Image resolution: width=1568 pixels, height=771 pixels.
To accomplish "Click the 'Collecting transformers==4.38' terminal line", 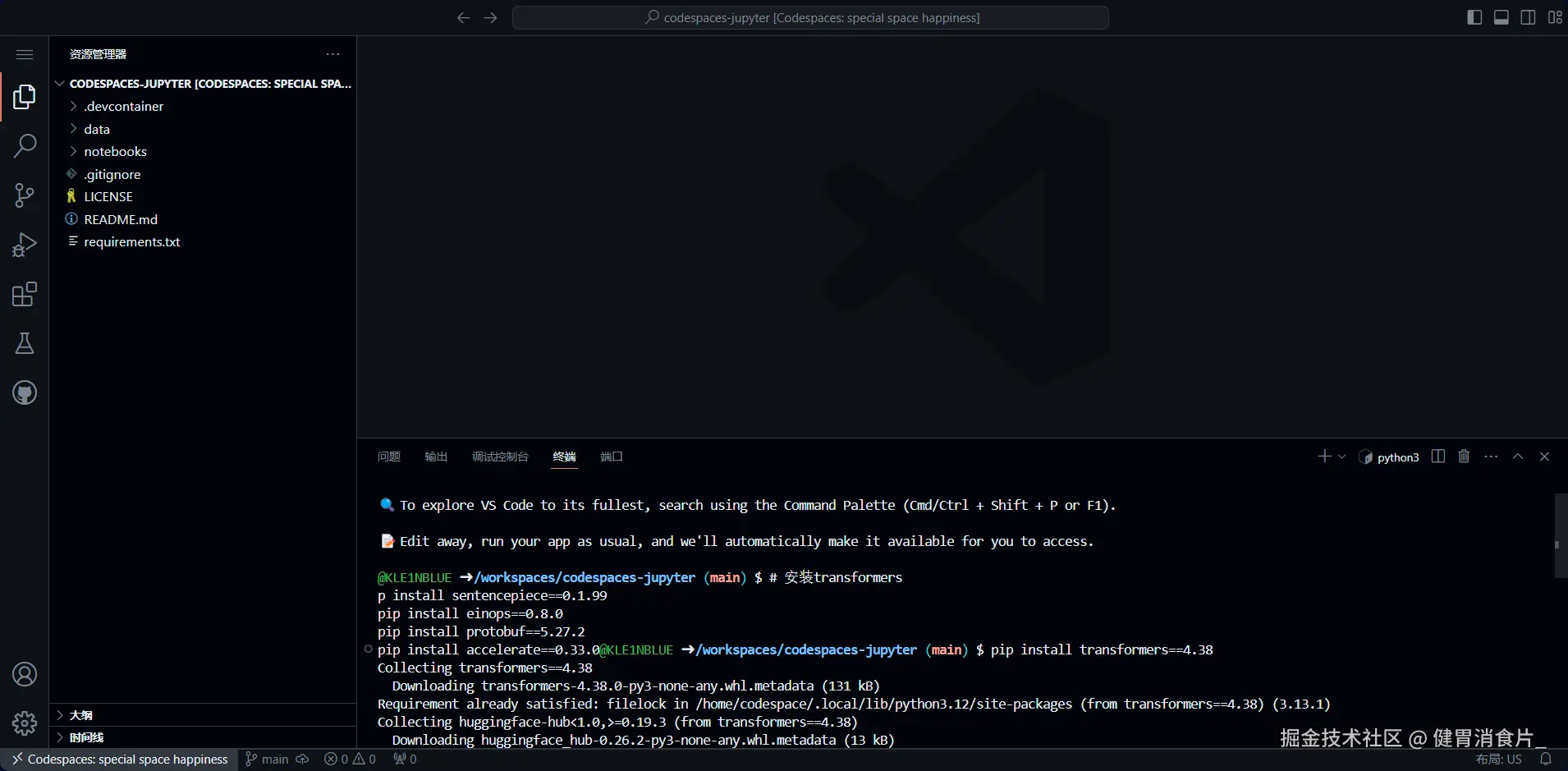I will (x=485, y=668).
